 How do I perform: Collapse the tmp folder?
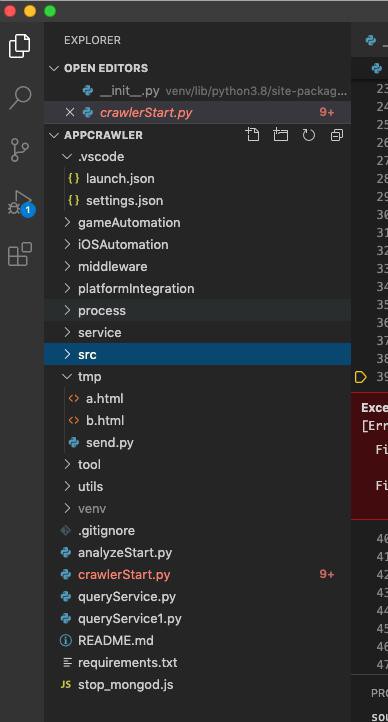click(68, 377)
